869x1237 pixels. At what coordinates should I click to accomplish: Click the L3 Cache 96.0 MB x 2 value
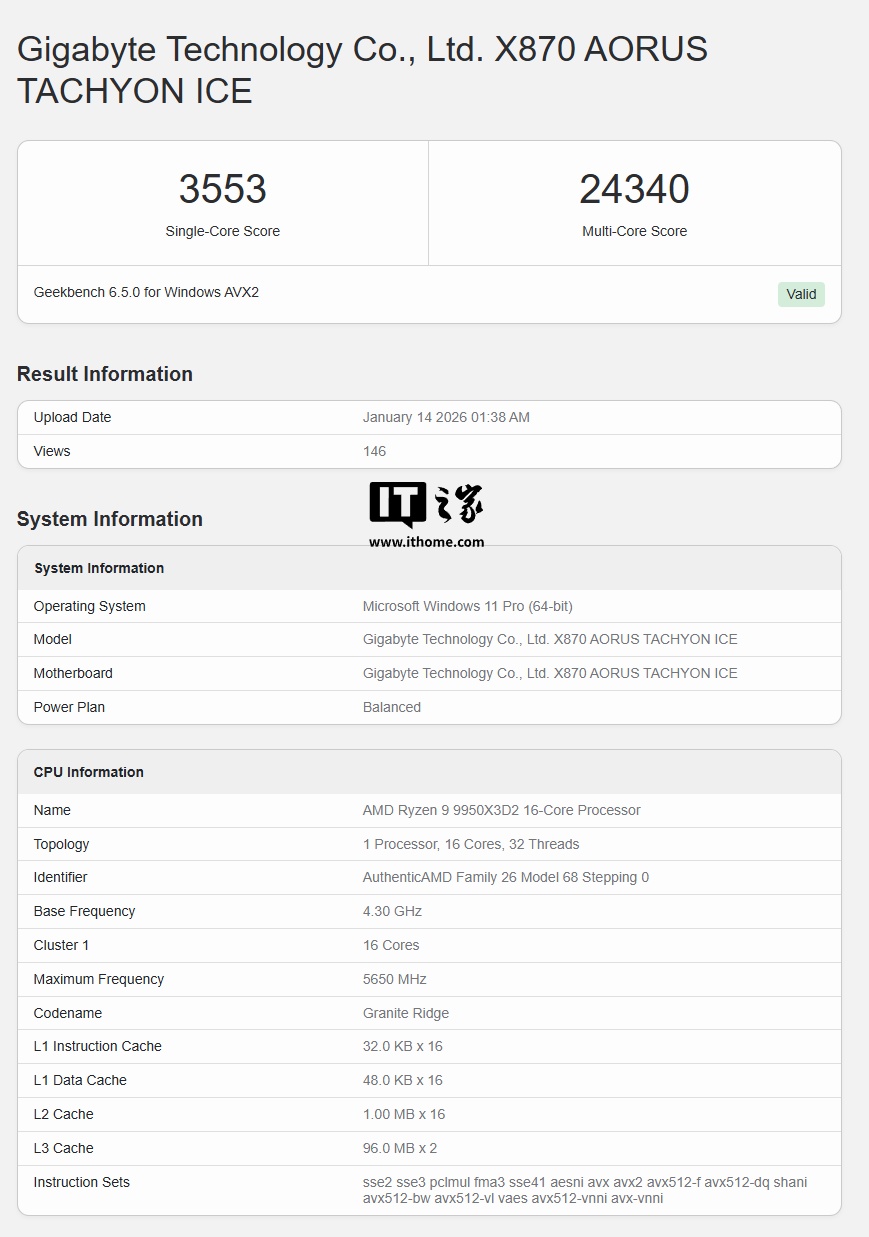(400, 1148)
